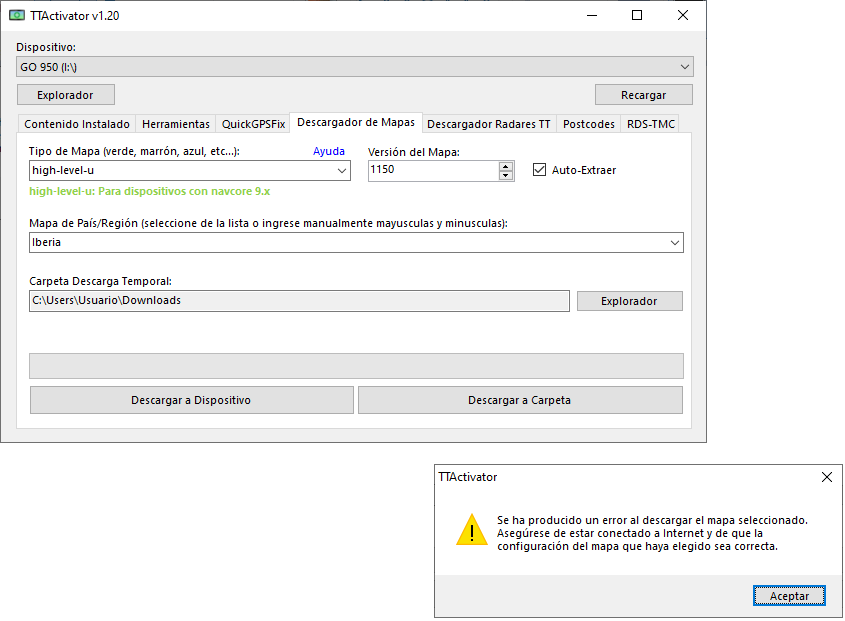Go to the Descargador Radares TT tab
The image size is (845, 621).
(x=489, y=124)
